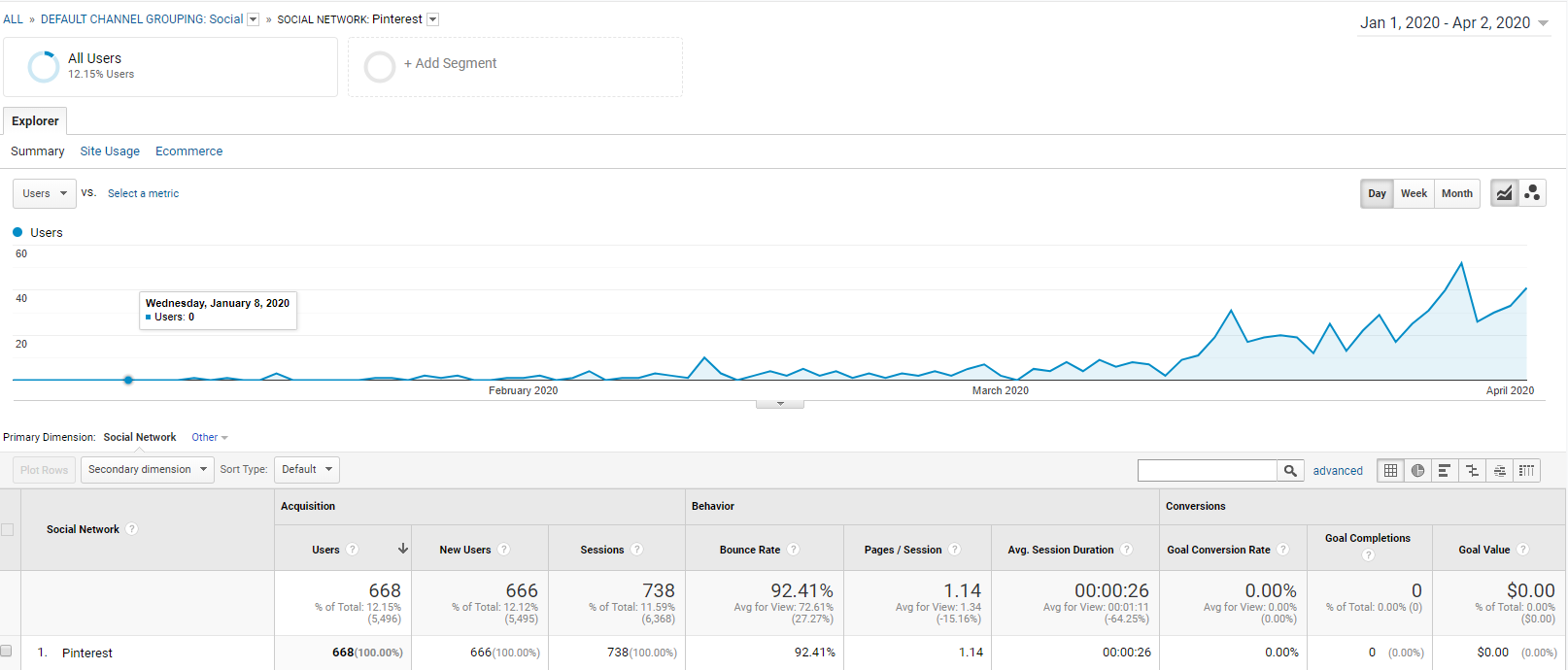Click the ALL breadcrumb link
This screenshot has height=670, width=1568.
(x=13, y=19)
